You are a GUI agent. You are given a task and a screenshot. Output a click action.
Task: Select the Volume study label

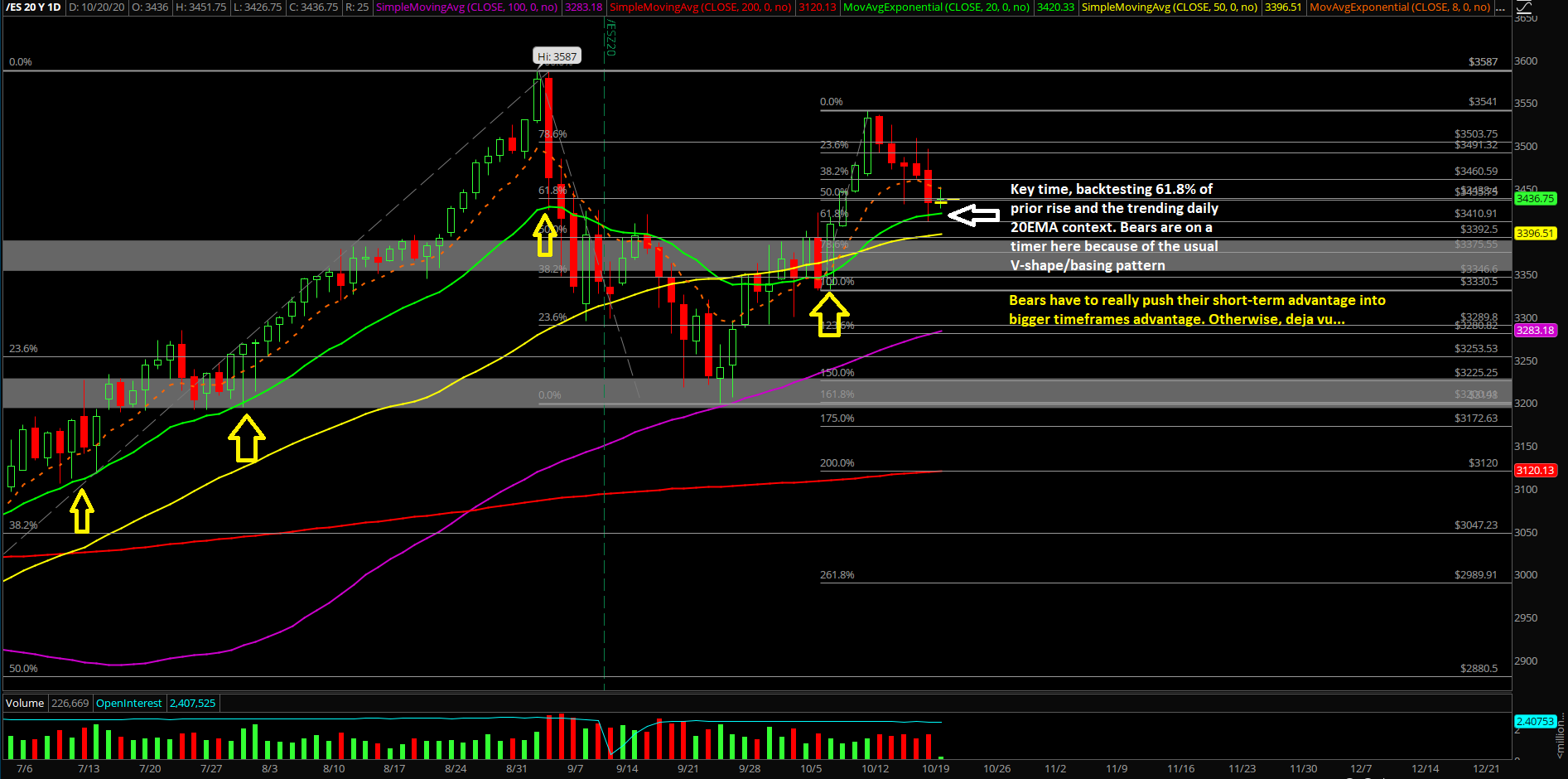25,703
